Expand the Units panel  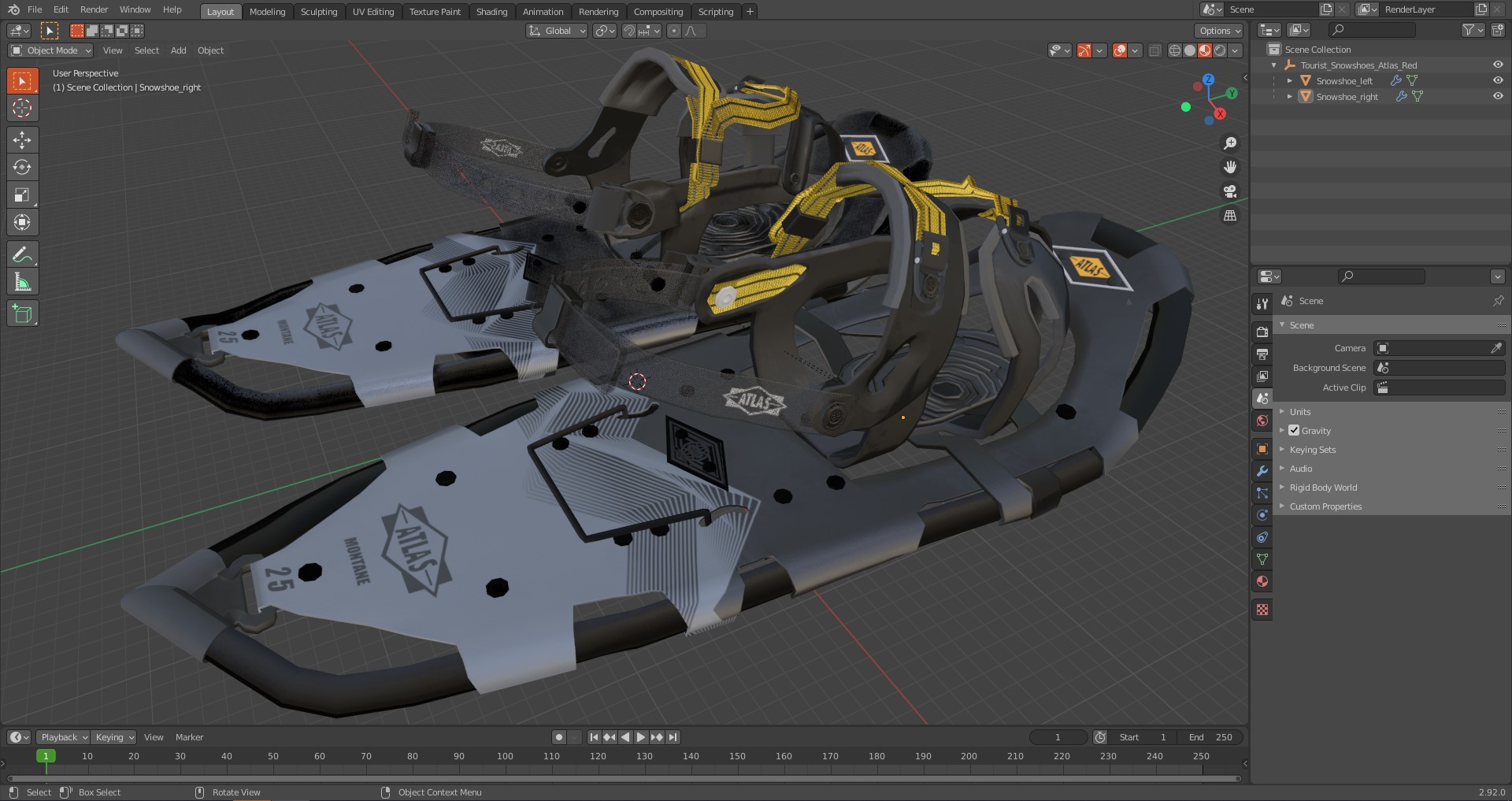pos(1300,412)
